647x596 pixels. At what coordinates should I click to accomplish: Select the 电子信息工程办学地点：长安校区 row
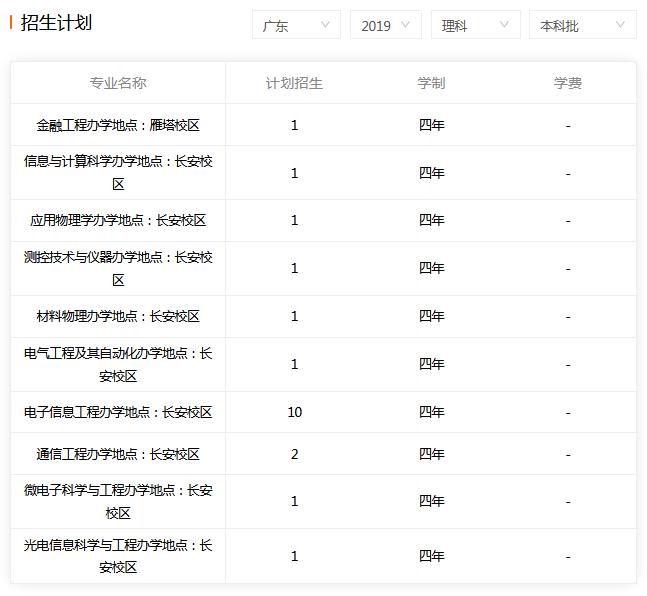click(x=324, y=412)
